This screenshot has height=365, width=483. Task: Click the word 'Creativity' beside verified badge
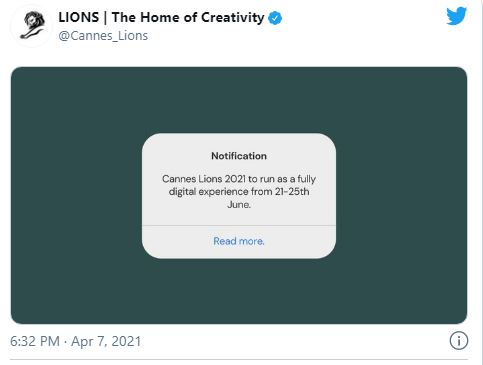(x=232, y=18)
